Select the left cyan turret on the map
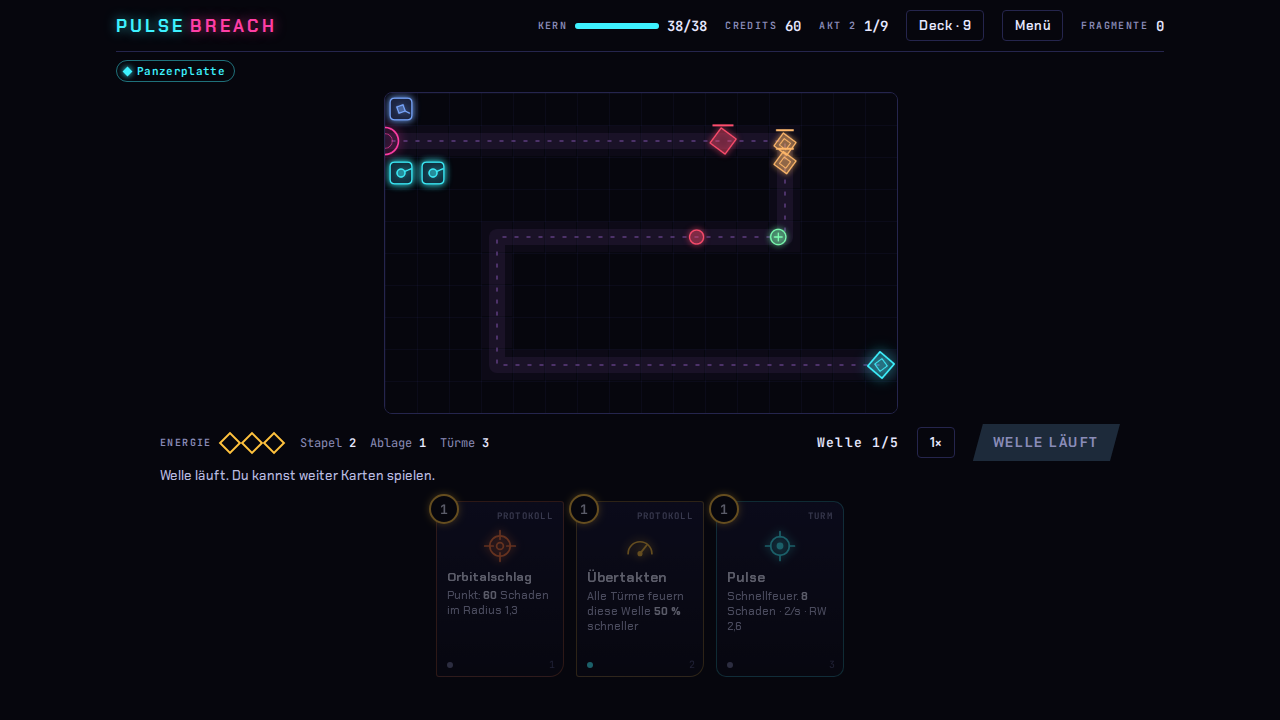Viewport: 1280px width, 720px height. [x=401, y=173]
